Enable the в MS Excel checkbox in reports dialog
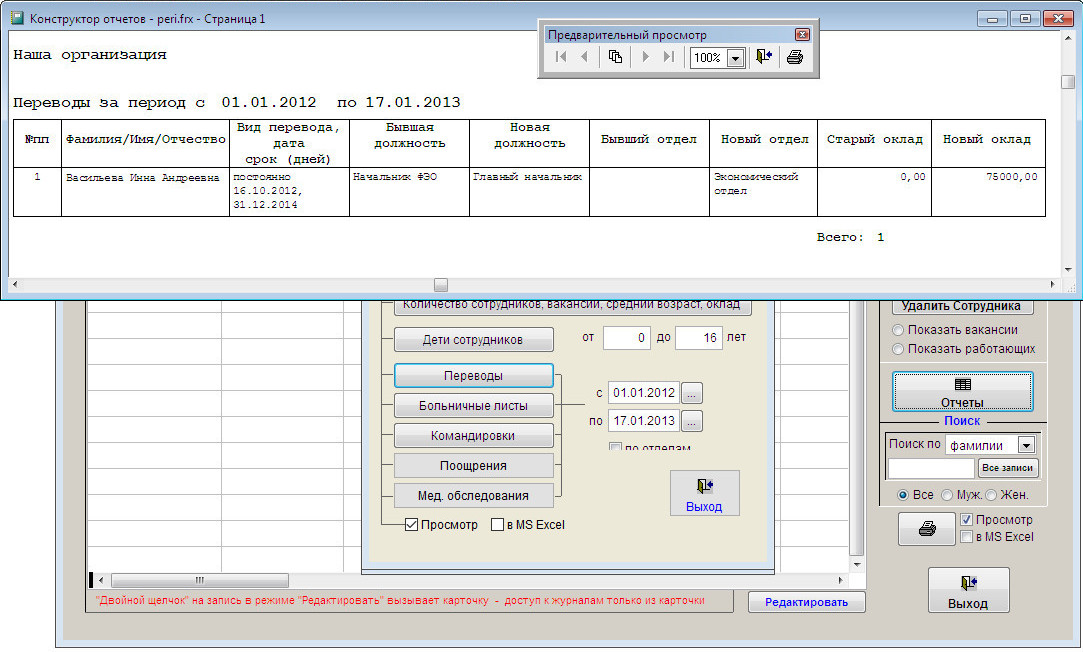The image size is (1083, 652). tap(498, 525)
